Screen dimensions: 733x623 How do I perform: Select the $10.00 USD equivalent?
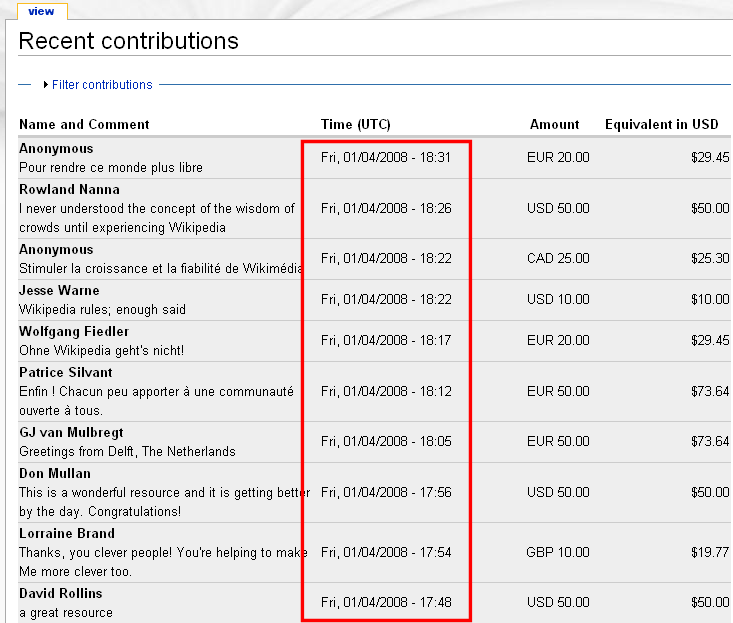[x=710, y=299]
